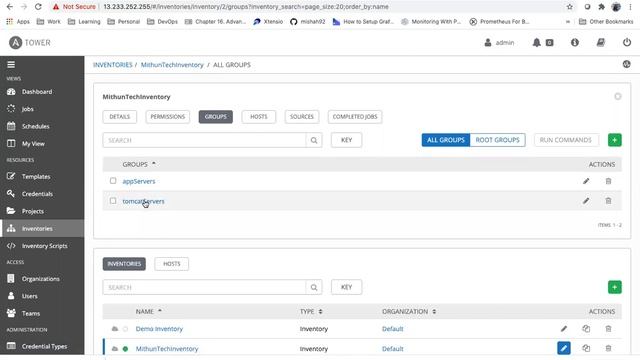This screenshot has width=640, height=360.
Task: Sort inventories by TYPE column
Action: (x=311, y=311)
